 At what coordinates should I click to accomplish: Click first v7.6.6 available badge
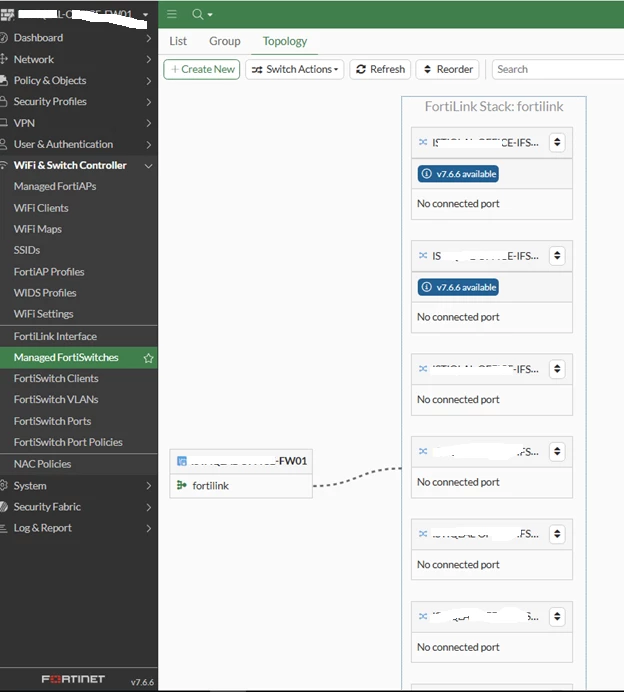point(458,174)
